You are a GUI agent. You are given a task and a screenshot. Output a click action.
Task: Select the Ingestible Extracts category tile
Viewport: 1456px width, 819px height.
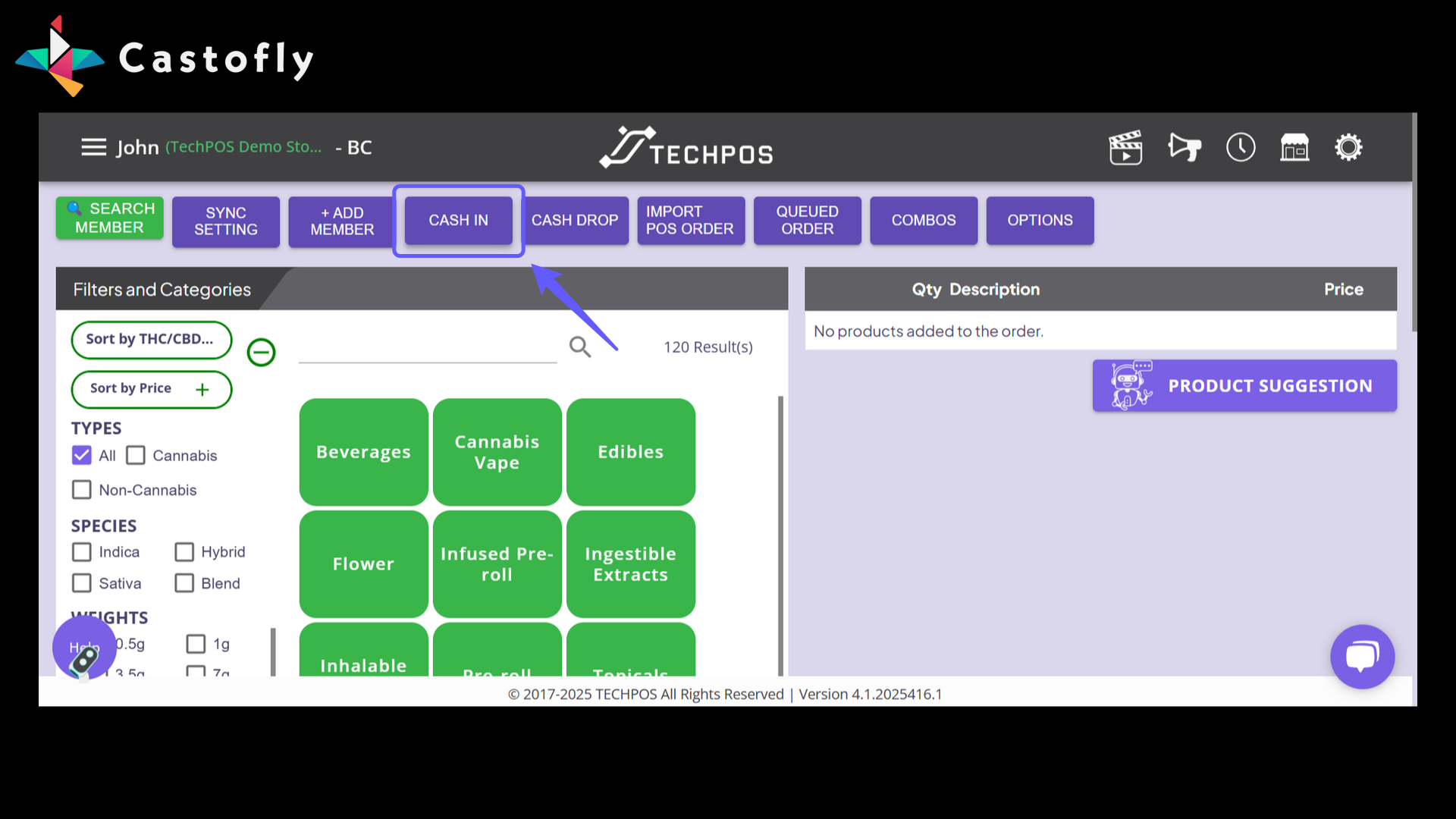631,564
